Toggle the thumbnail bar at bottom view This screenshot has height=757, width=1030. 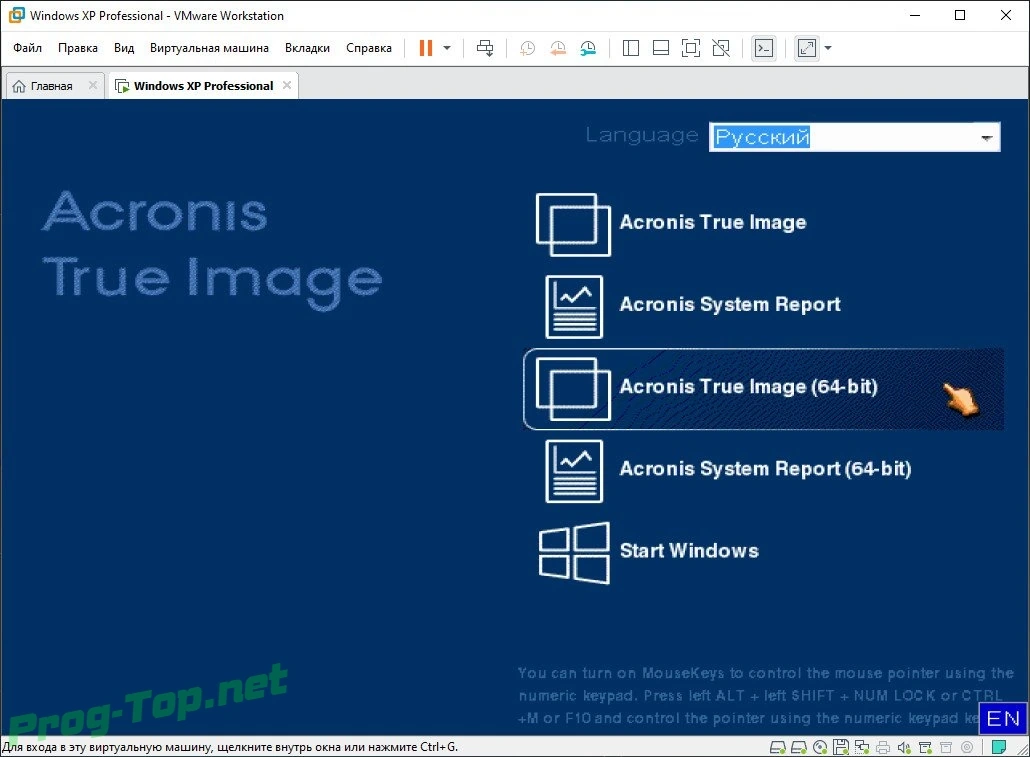tap(661, 48)
